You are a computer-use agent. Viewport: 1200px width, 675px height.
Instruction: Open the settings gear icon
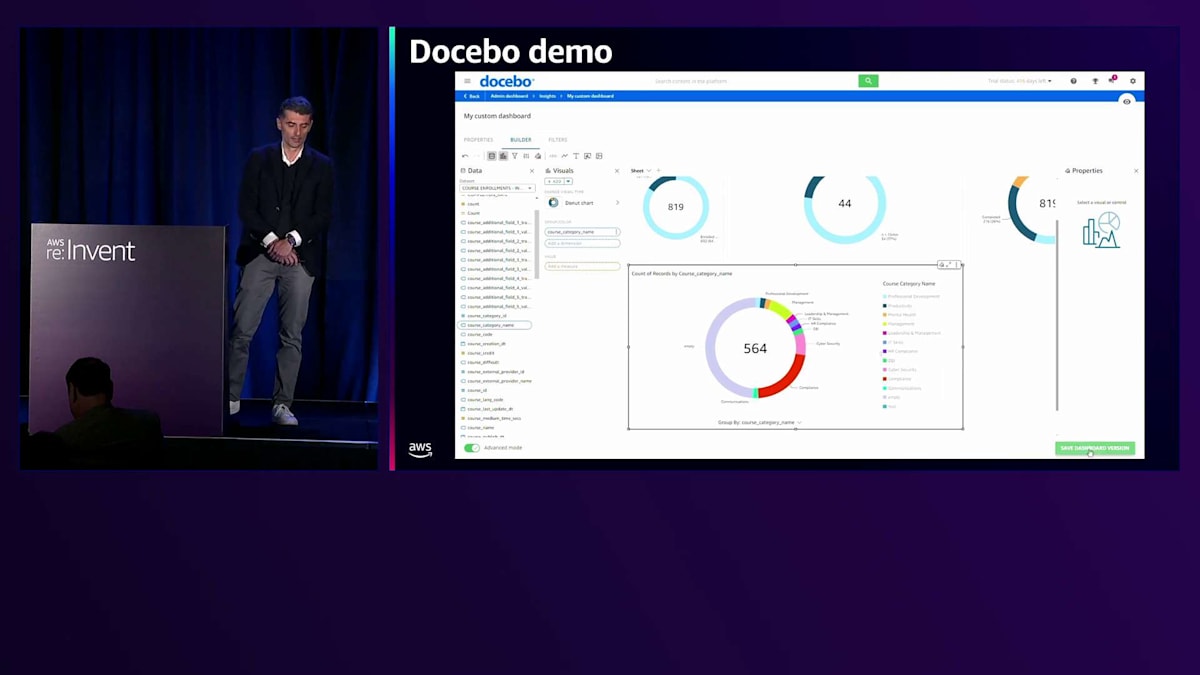(x=1133, y=81)
